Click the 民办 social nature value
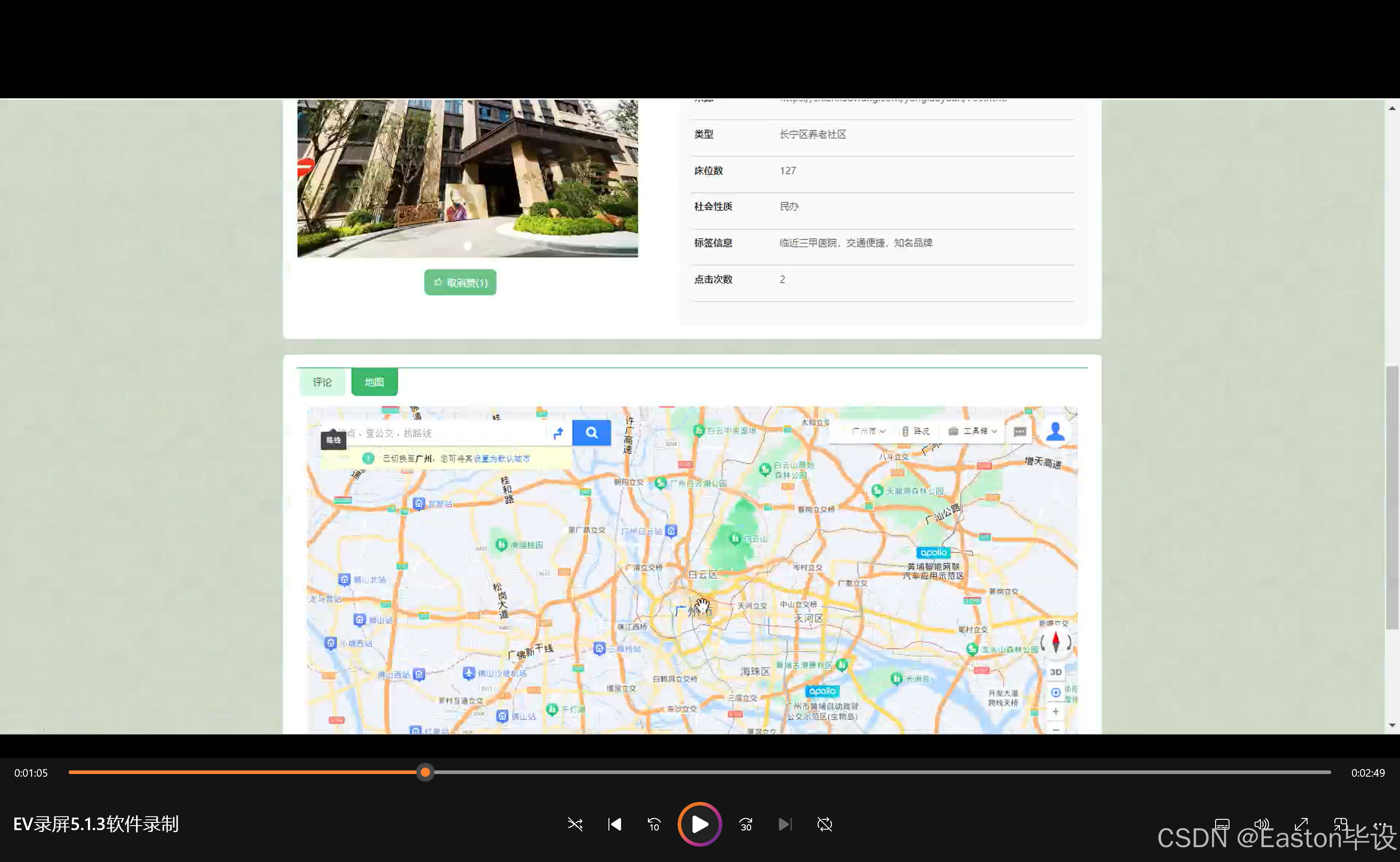 (789, 207)
